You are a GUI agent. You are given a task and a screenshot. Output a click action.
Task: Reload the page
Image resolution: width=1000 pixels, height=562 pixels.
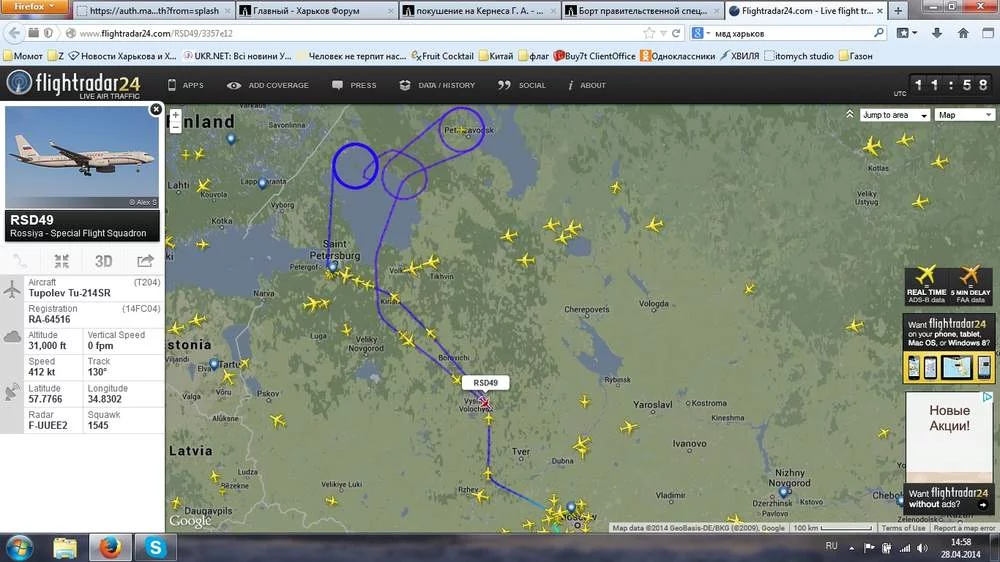point(676,33)
